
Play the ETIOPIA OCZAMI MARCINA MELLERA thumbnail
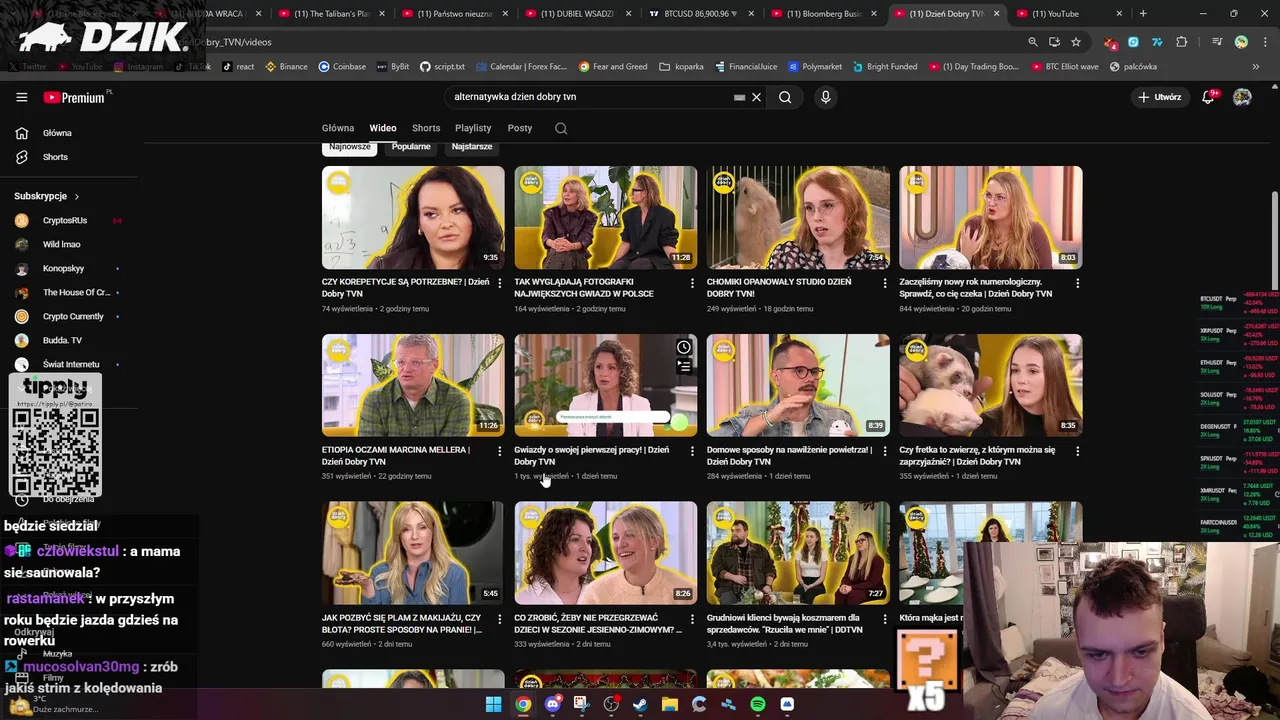click(x=413, y=385)
